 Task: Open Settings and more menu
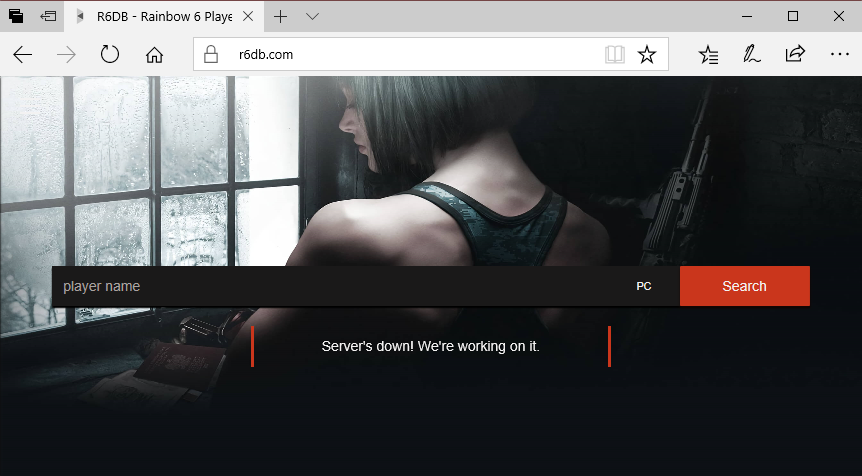[839, 54]
